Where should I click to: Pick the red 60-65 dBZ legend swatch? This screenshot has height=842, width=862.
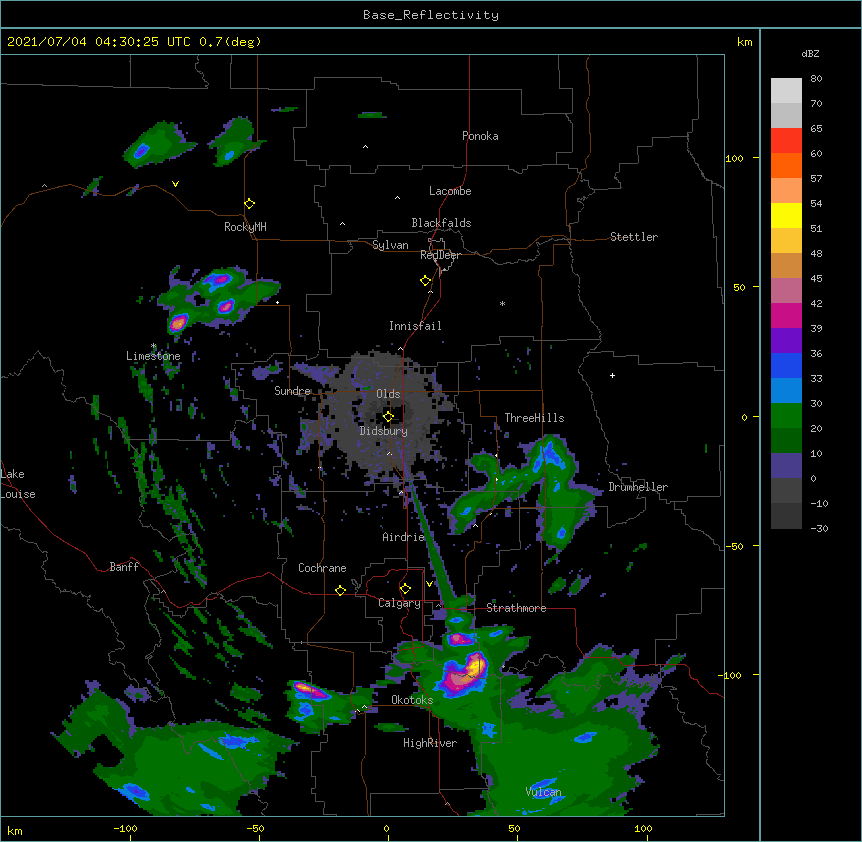click(x=786, y=140)
